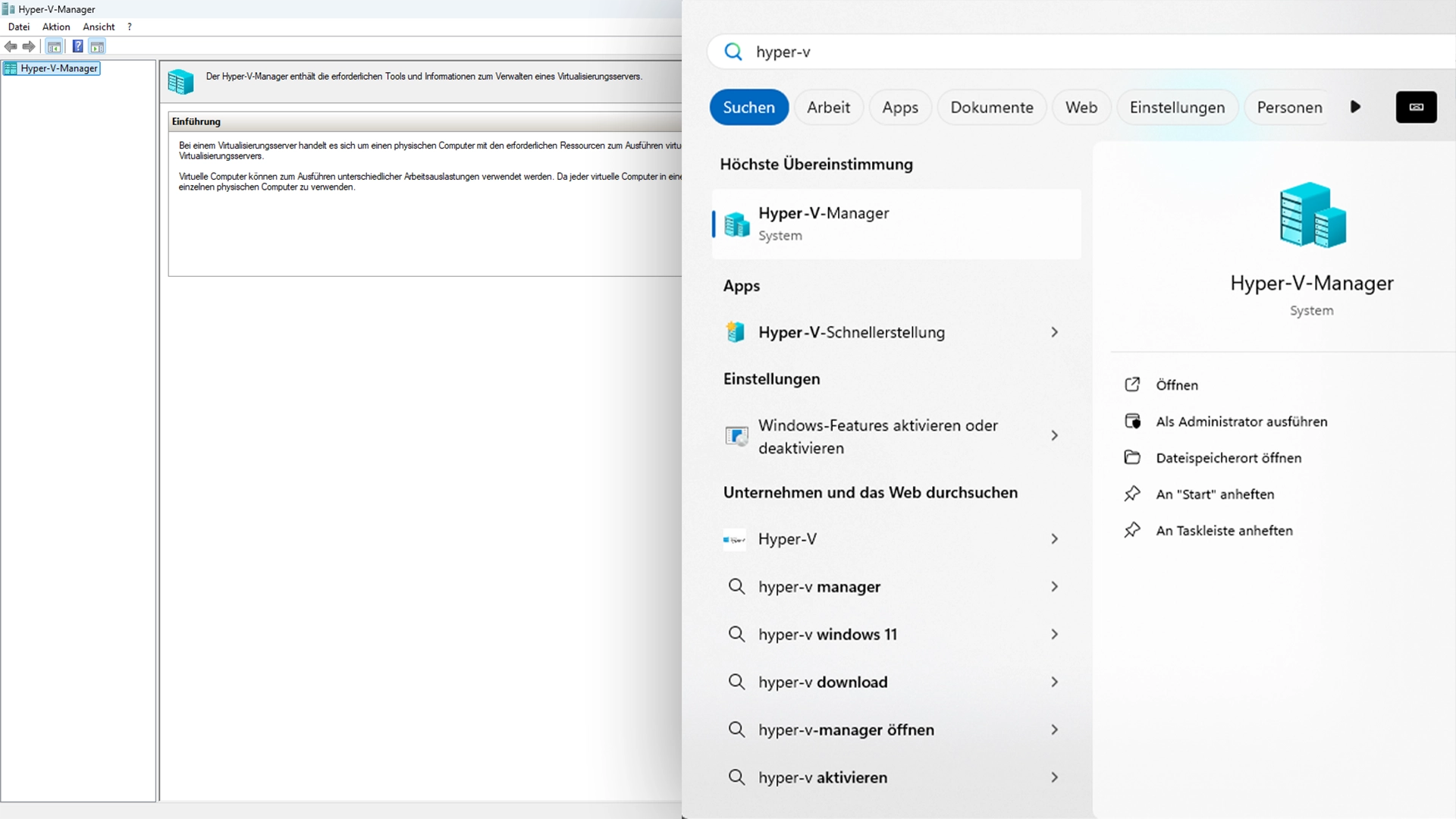
Task: Click the dark button right of filters
Action: [x=1416, y=107]
